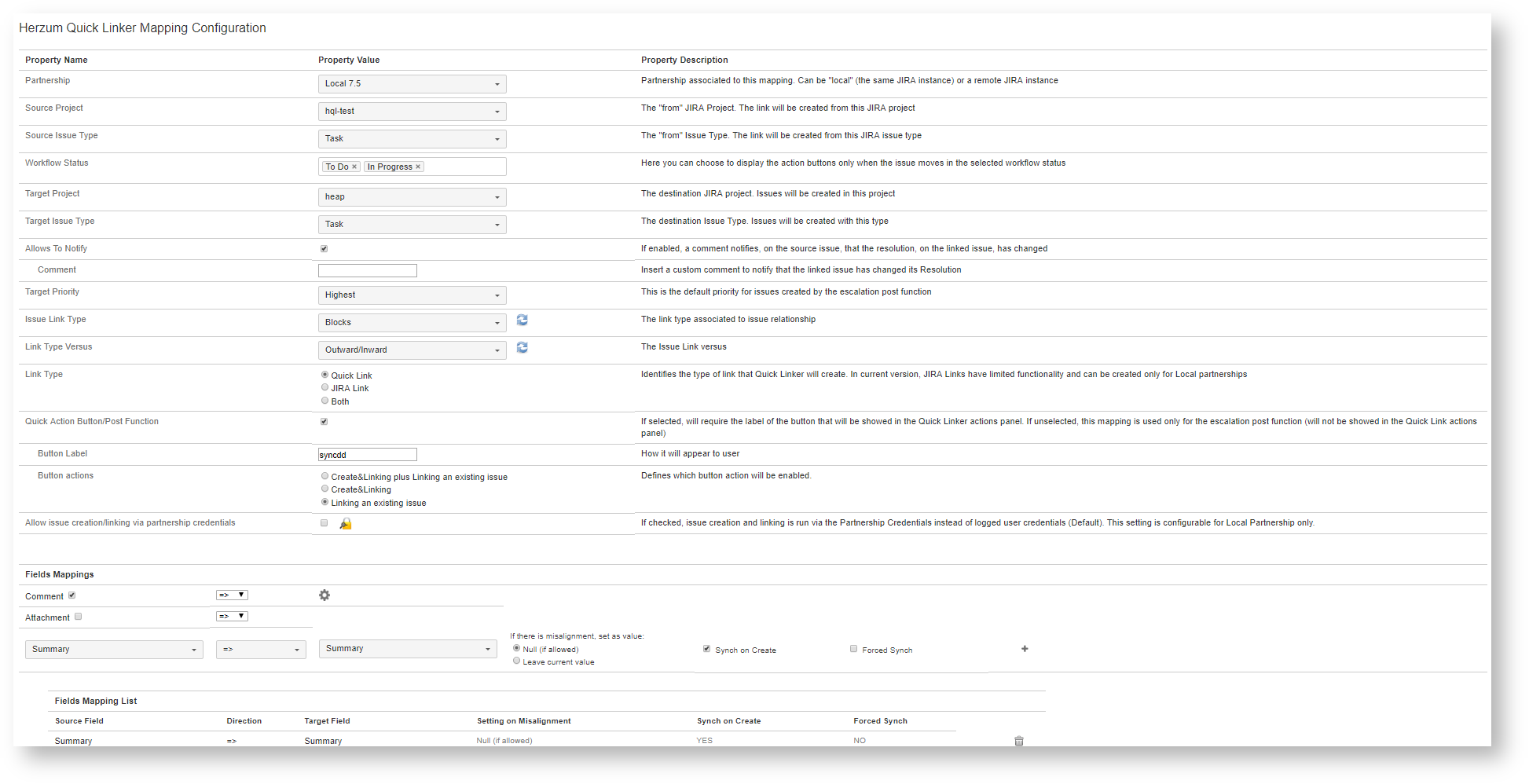This screenshot has height=784, width=1529.
Task: Click the Button Label text field
Action: [x=367, y=455]
